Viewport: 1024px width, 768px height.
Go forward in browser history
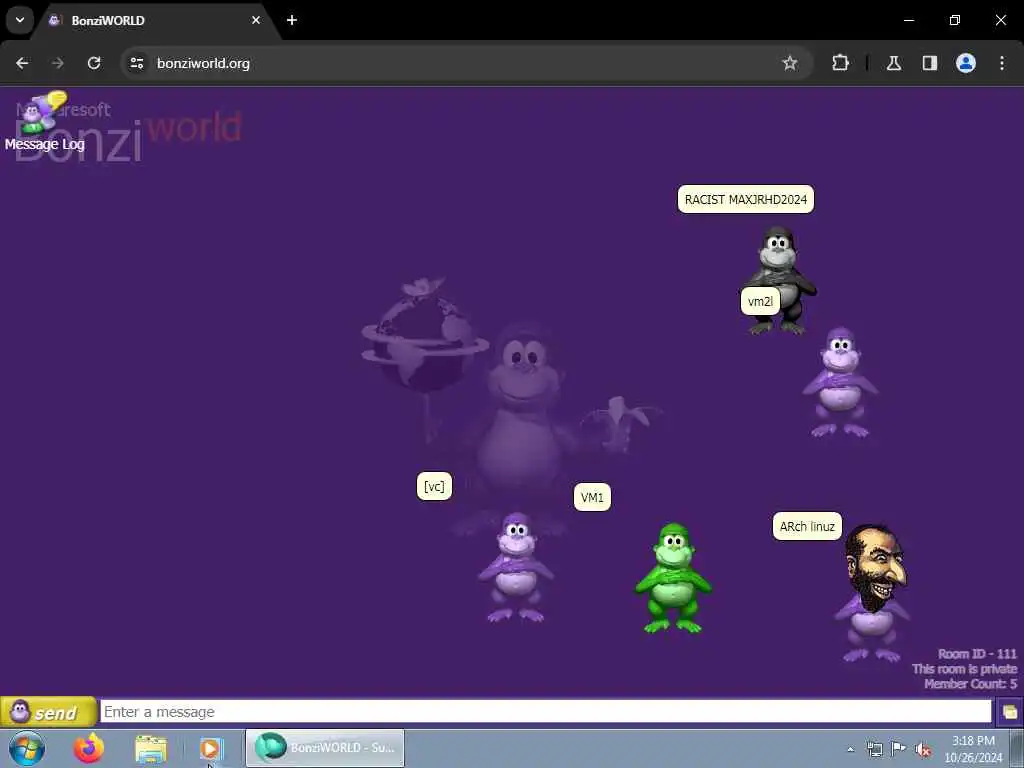coord(57,63)
